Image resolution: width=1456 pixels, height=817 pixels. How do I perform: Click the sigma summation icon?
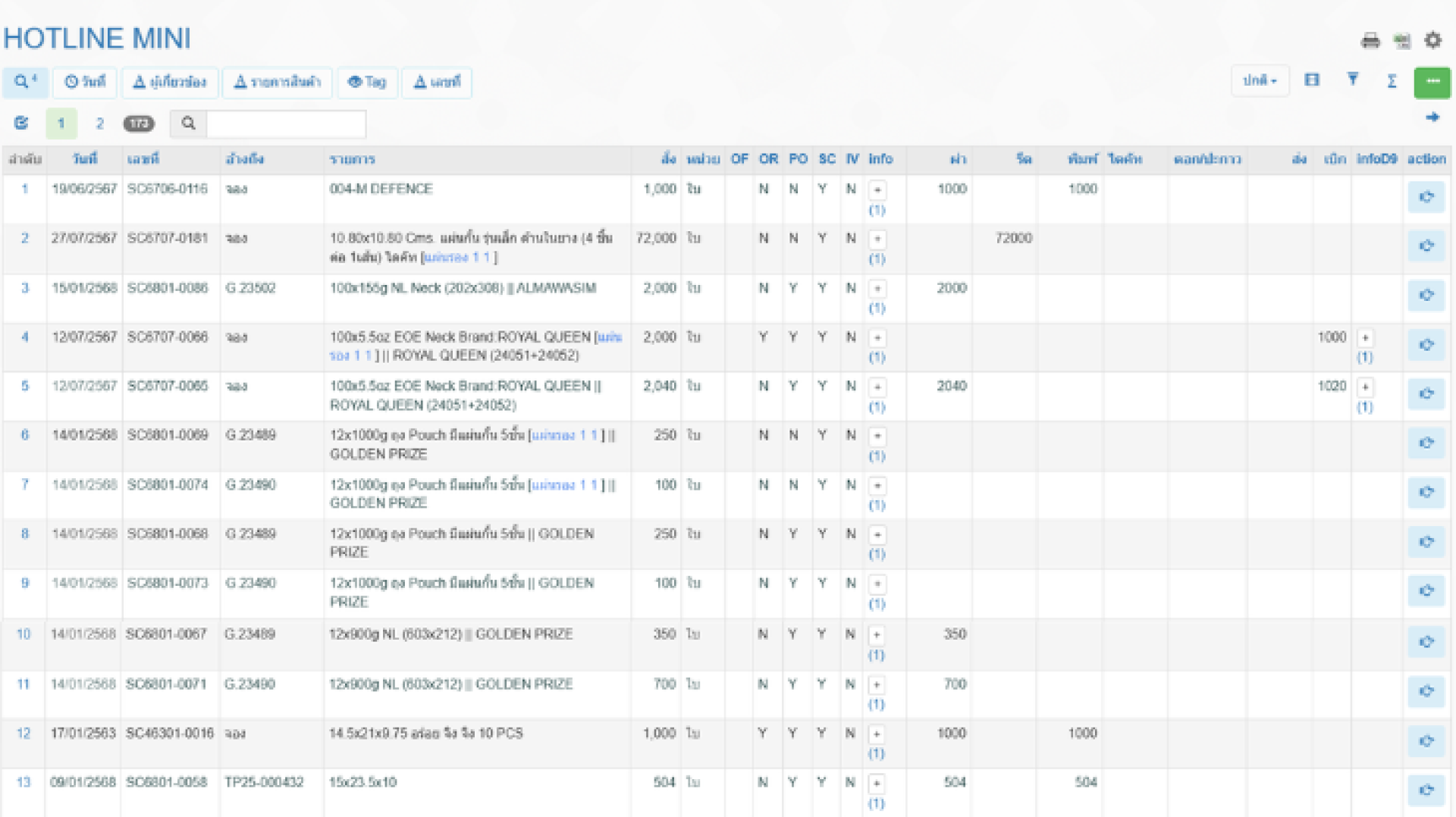pyautogui.click(x=1392, y=81)
